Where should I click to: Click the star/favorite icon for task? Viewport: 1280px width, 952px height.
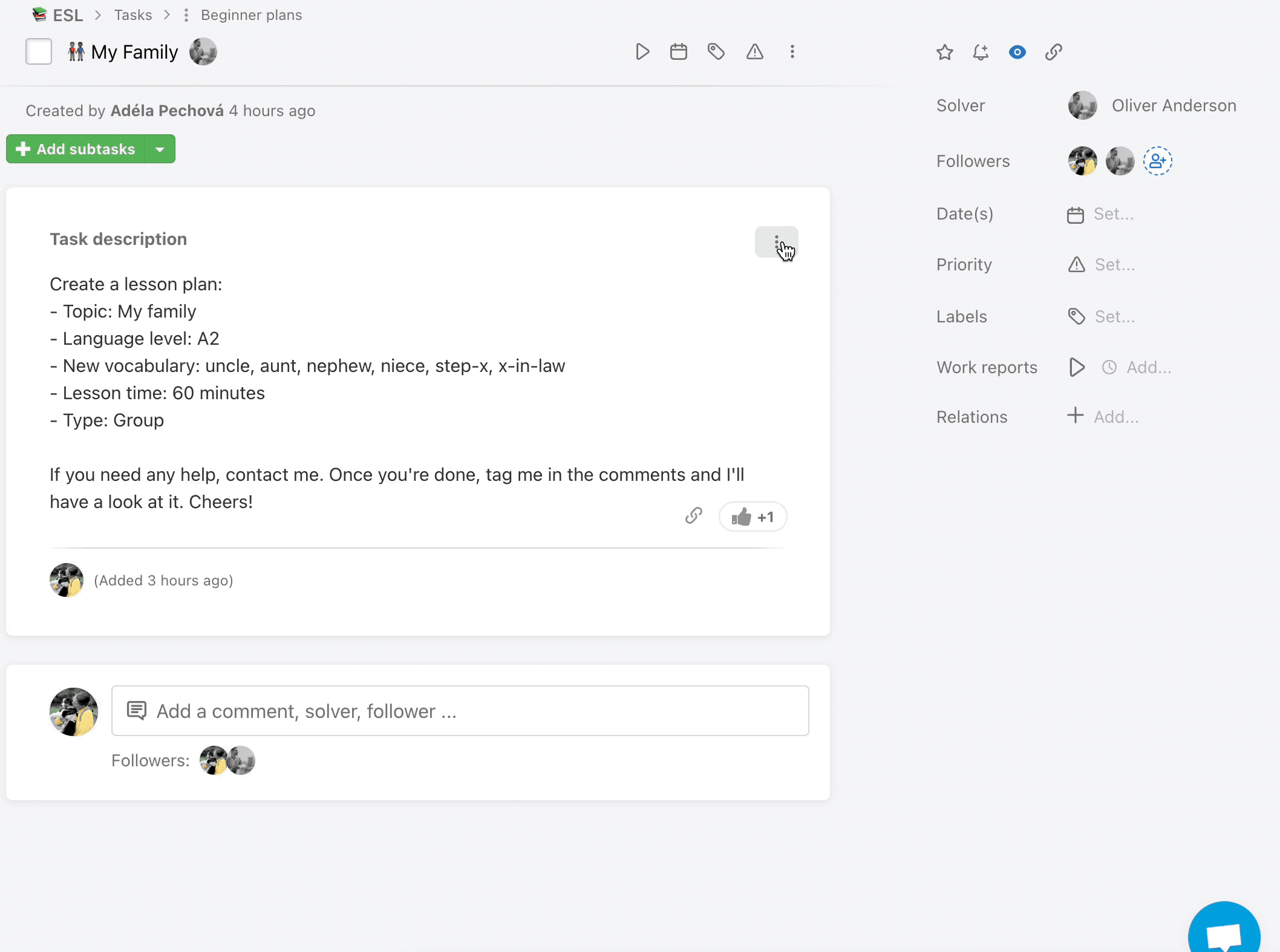point(944,52)
